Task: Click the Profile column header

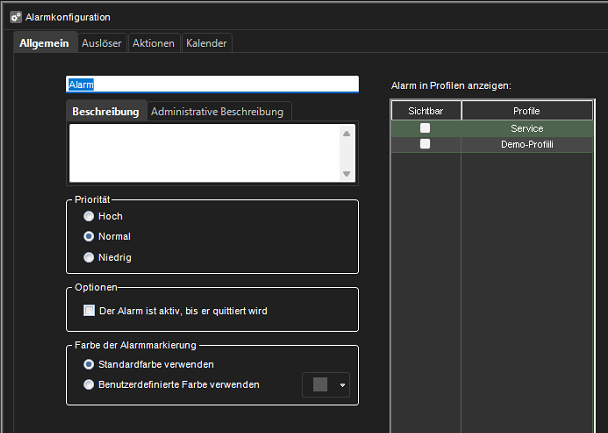Action: click(527, 110)
